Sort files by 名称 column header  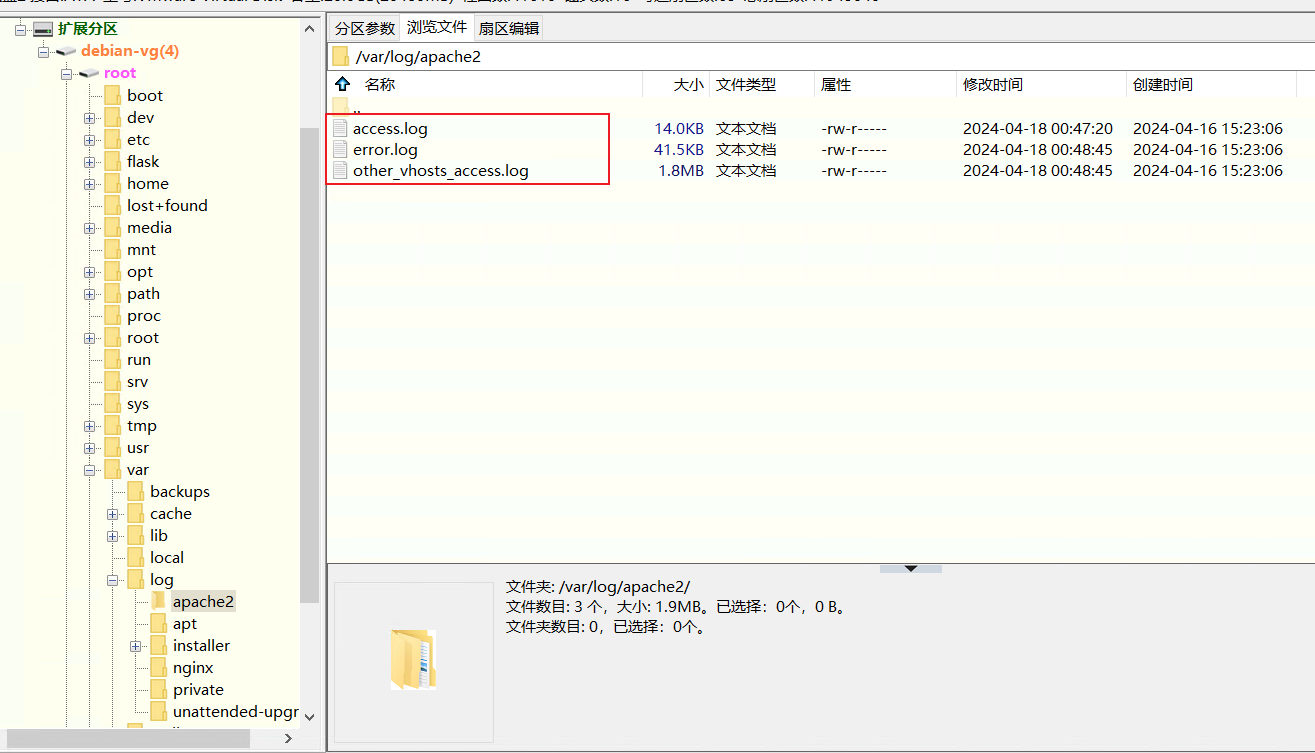pyautogui.click(x=379, y=85)
